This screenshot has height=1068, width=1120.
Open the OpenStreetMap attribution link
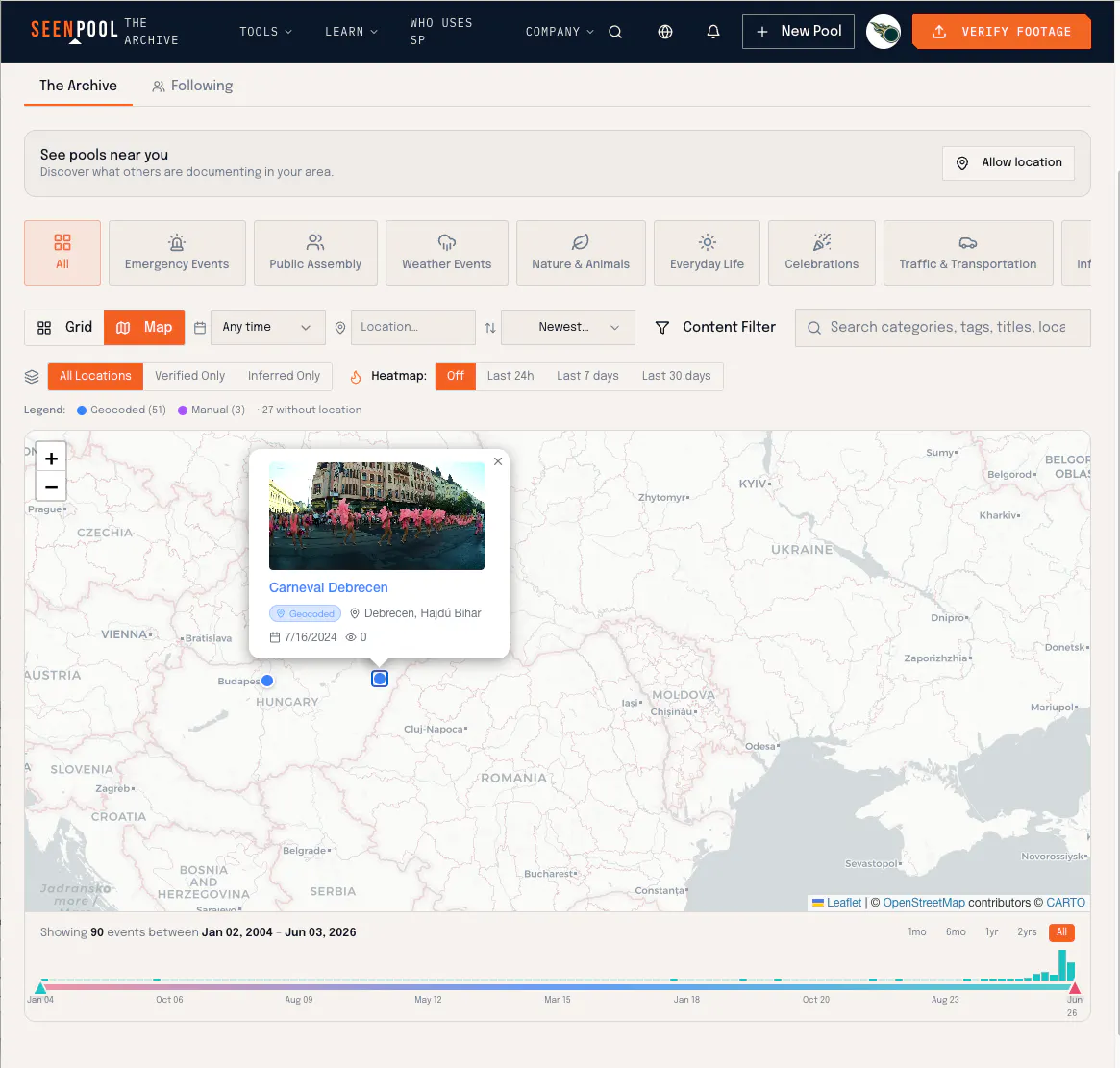(924, 903)
